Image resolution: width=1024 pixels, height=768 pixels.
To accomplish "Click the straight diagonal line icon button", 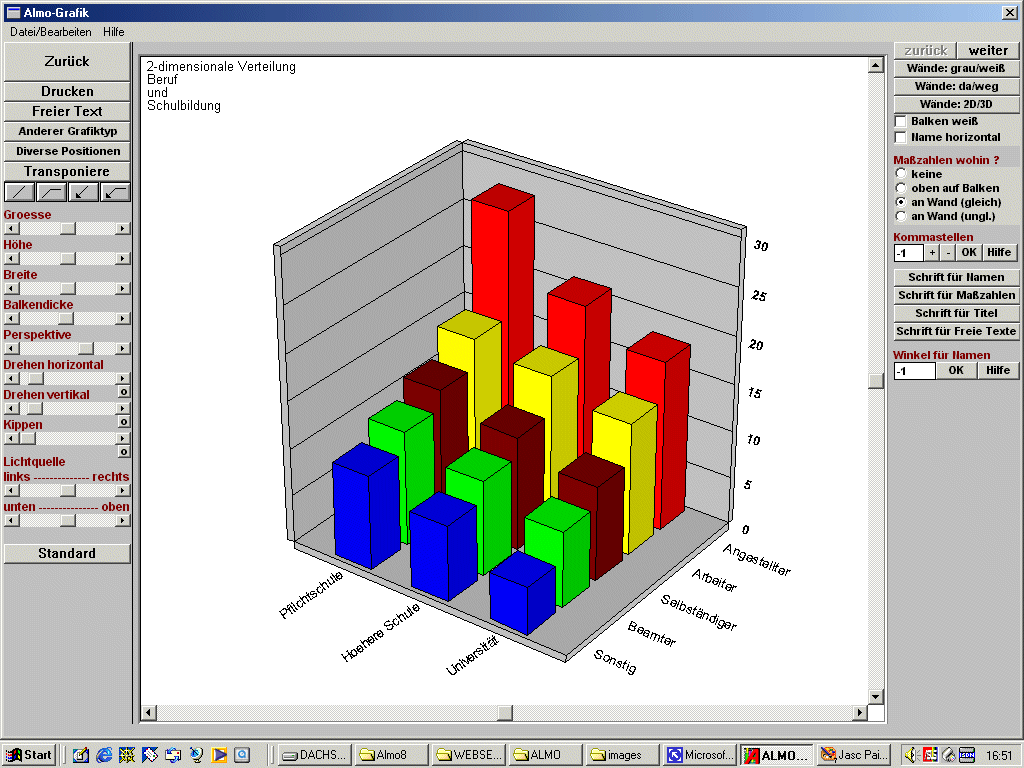I will 19,192.
